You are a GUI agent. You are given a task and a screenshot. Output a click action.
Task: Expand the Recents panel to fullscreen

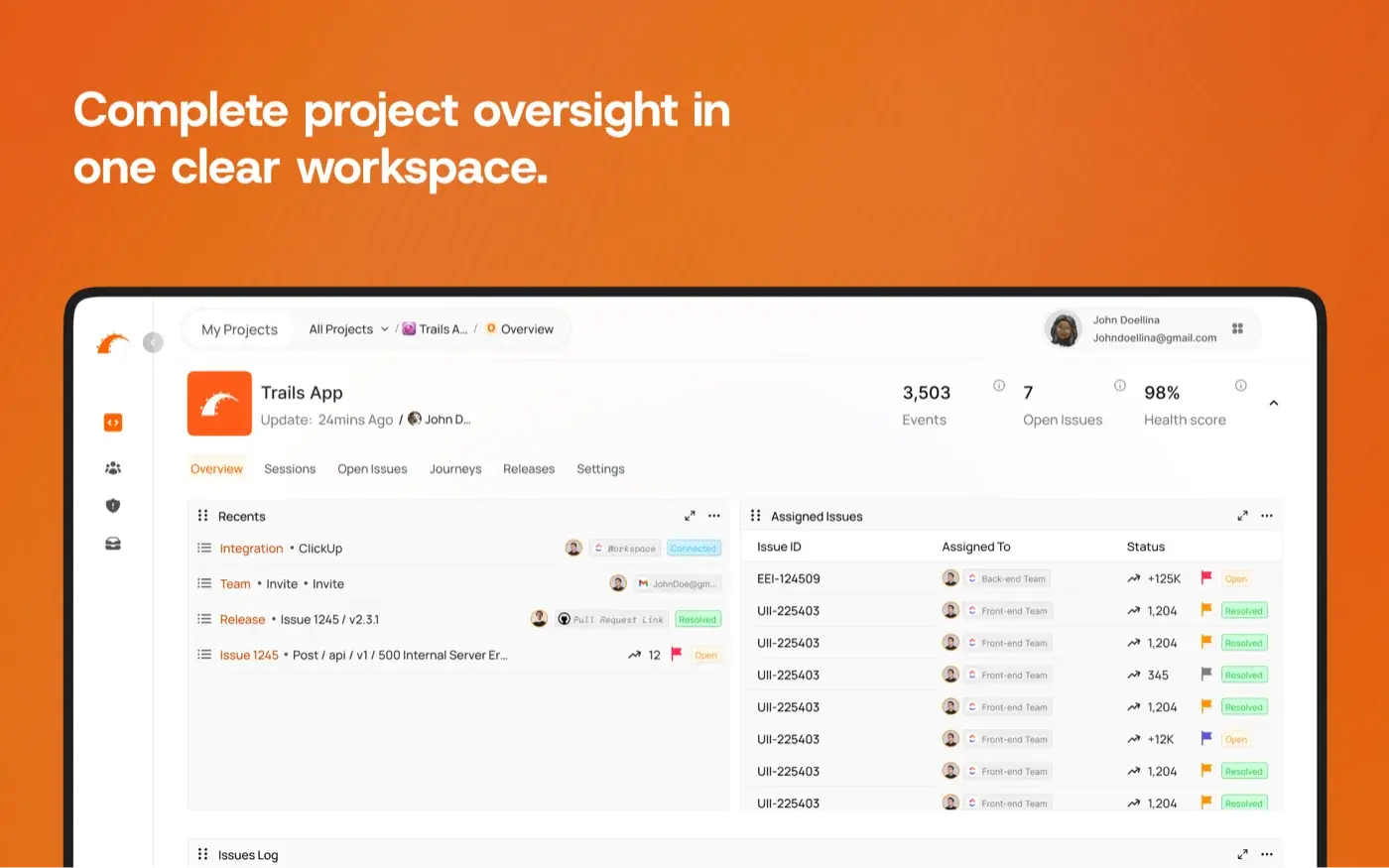690,516
